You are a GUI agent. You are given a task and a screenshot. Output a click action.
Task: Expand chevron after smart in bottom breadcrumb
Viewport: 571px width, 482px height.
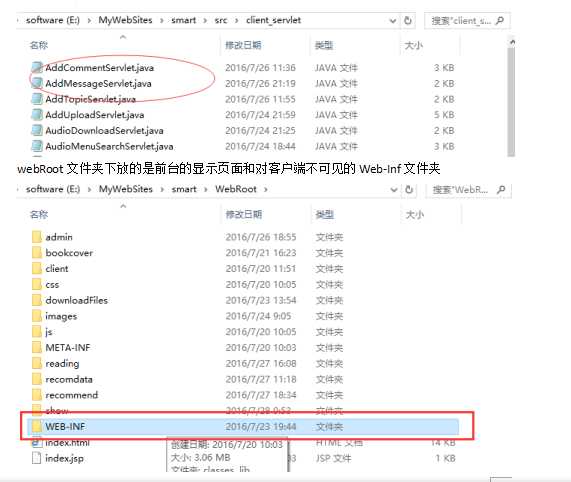[206, 189]
